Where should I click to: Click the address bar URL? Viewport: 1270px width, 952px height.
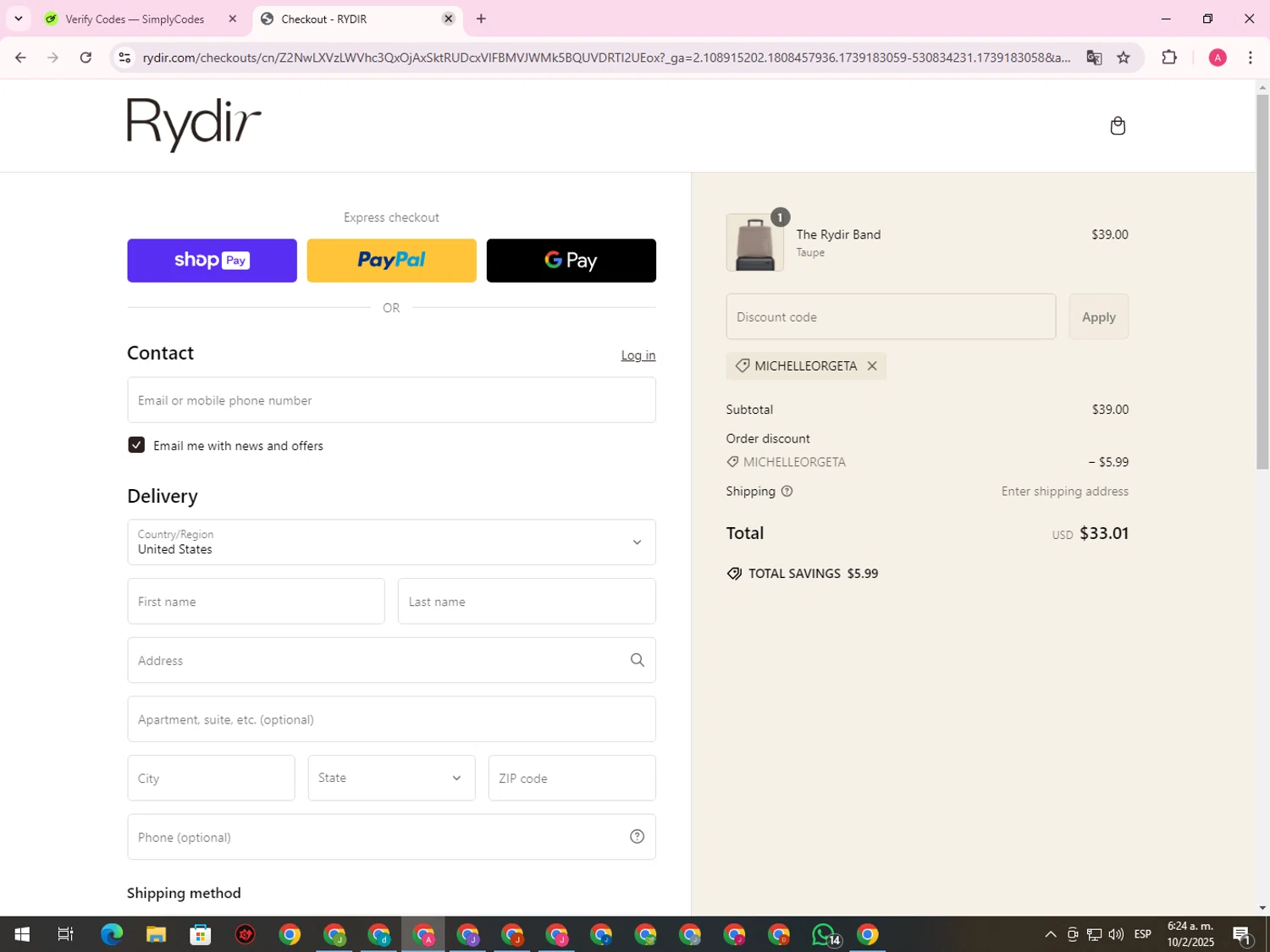[x=605, y=58]
